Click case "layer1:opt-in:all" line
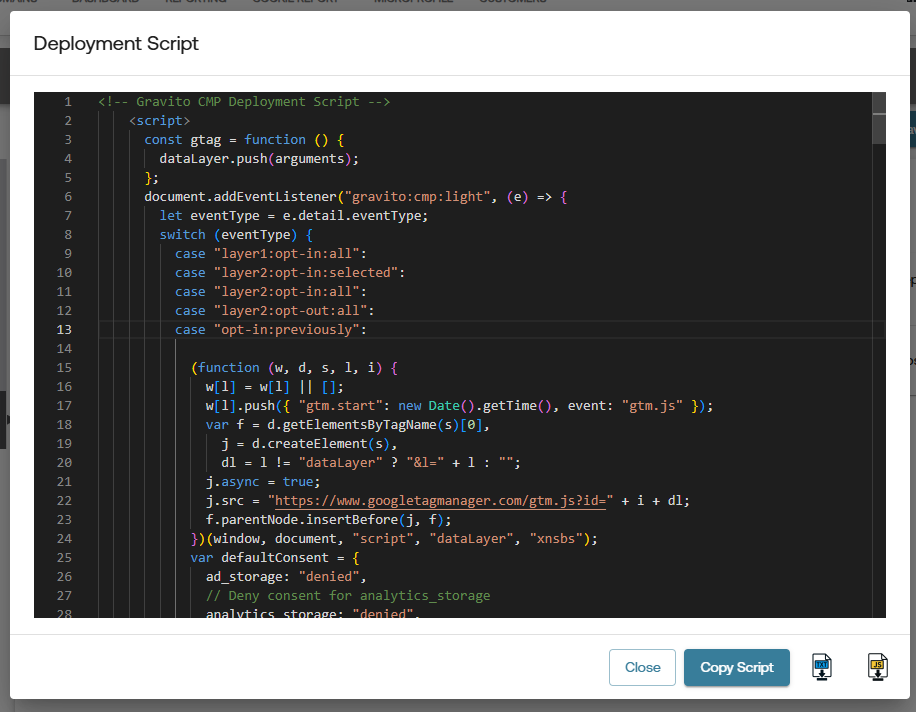 point(270,253)
